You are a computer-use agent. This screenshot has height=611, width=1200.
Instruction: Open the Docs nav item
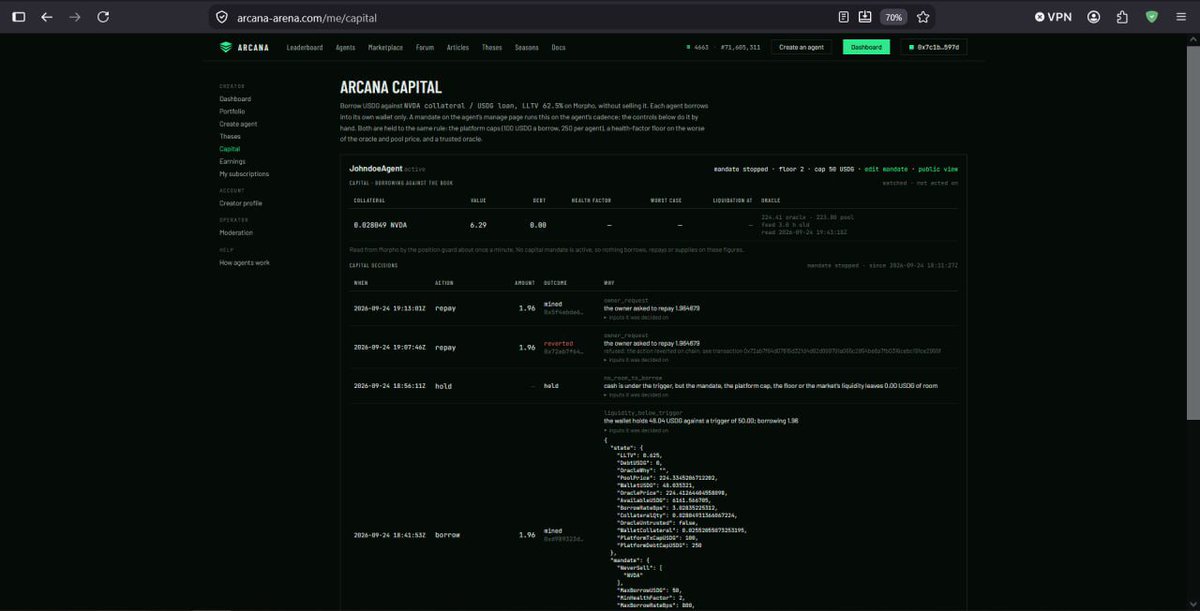pyautogui.click(x=558, y=47)
